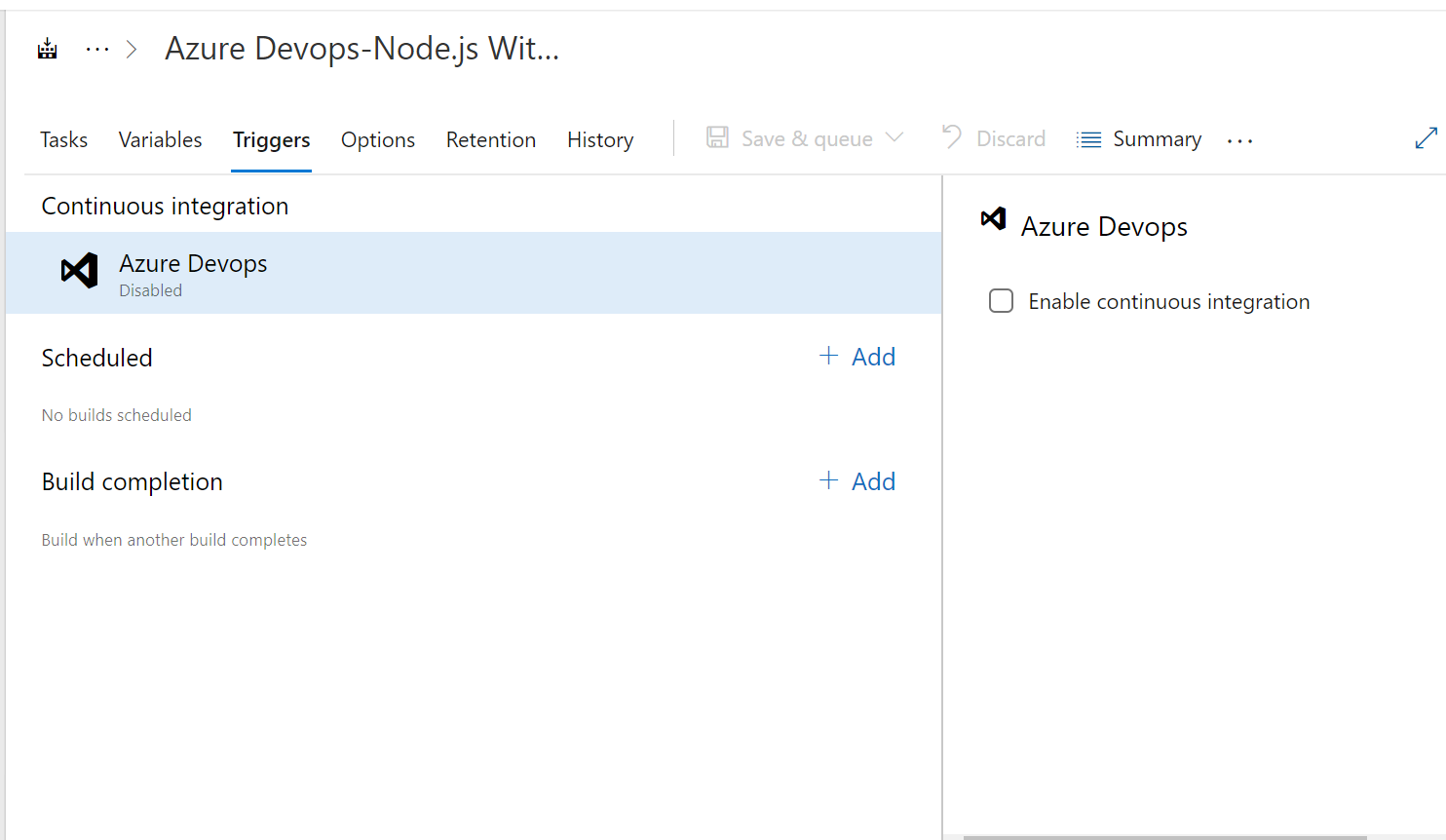Click the Save & queue disk icon
This screenshot has width=1446, height=840.
coord(718,138)
